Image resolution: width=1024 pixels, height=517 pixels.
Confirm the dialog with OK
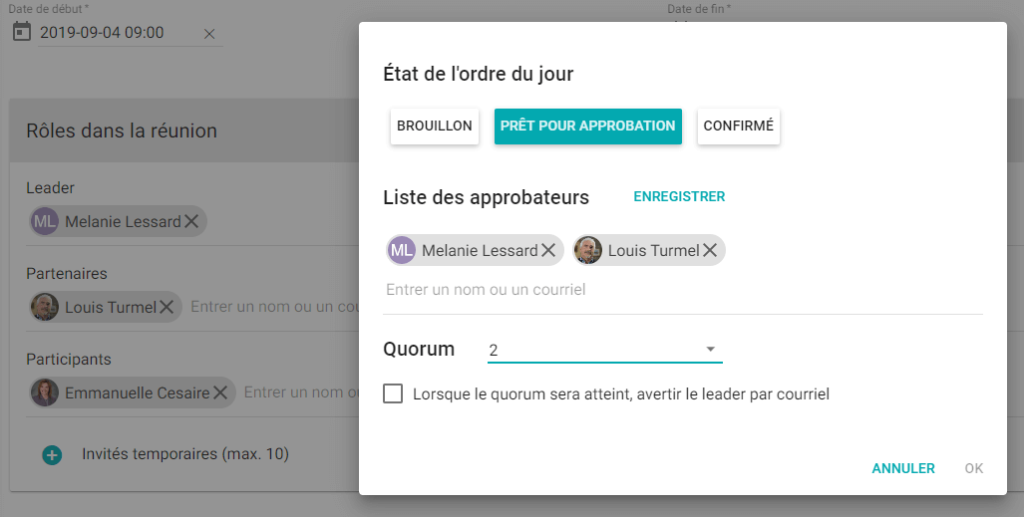click(x=974, y=468)
